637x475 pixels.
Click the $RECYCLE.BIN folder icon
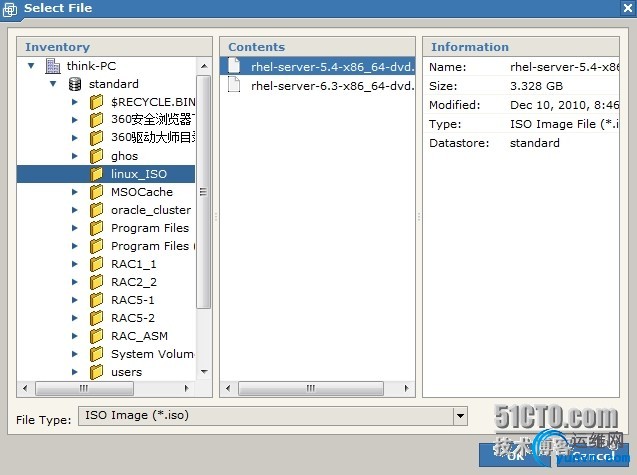96,102
